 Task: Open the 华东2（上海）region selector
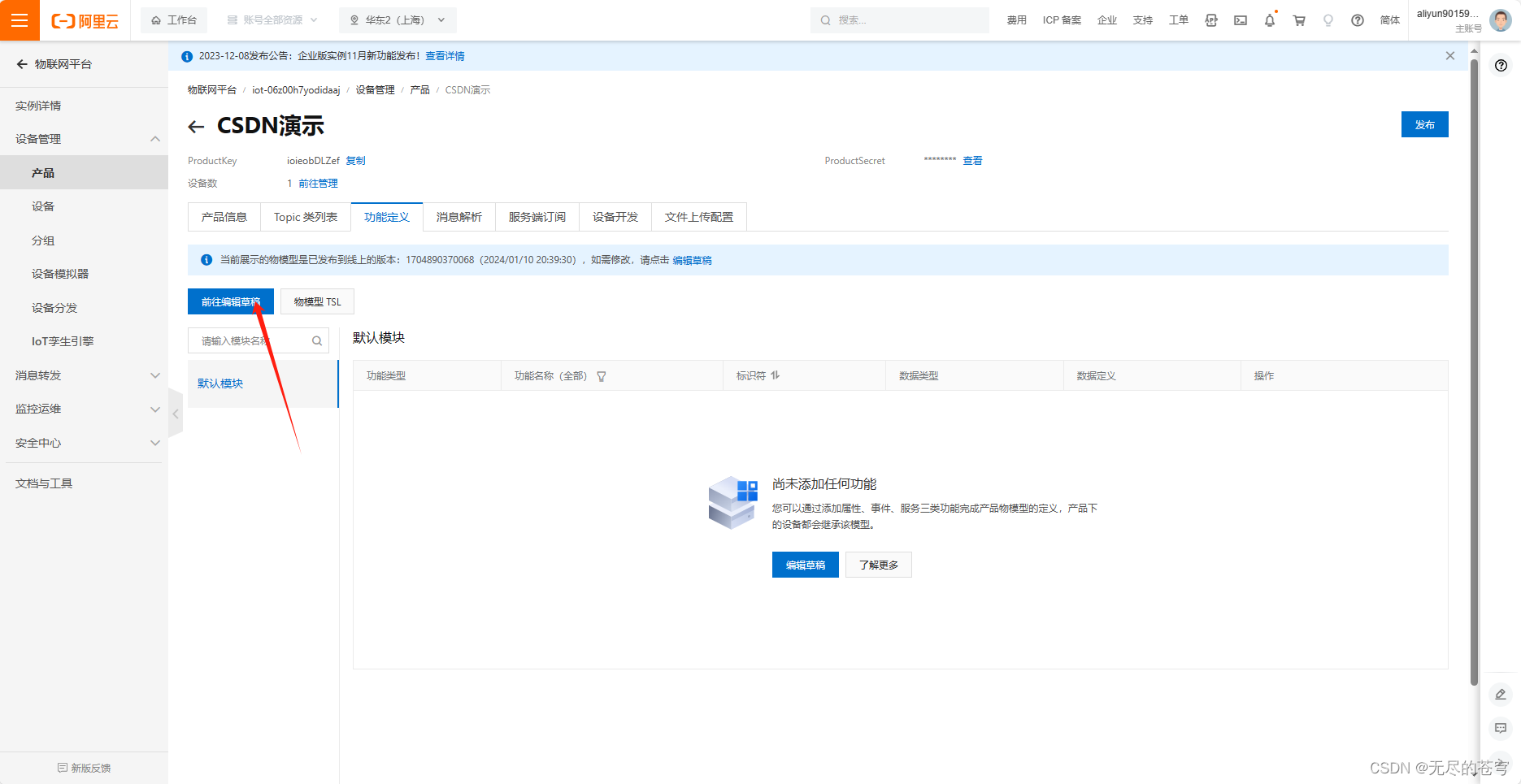click(398, 20)
